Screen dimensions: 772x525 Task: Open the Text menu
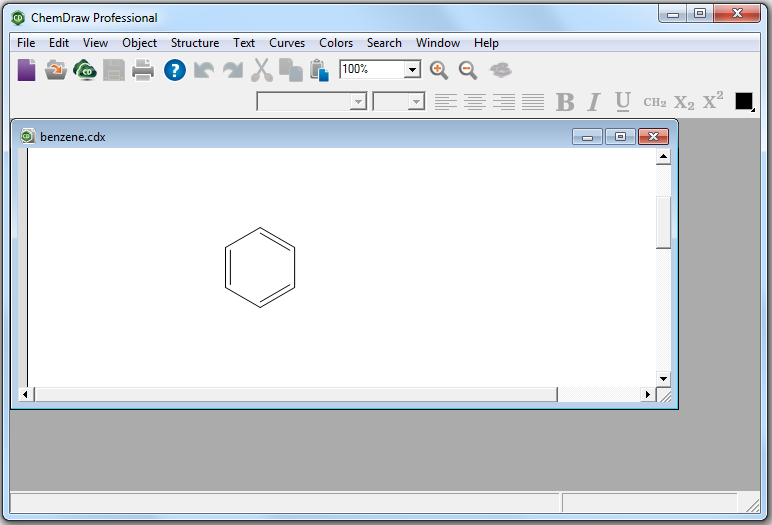pyautogui.click(x=244, y=43)
